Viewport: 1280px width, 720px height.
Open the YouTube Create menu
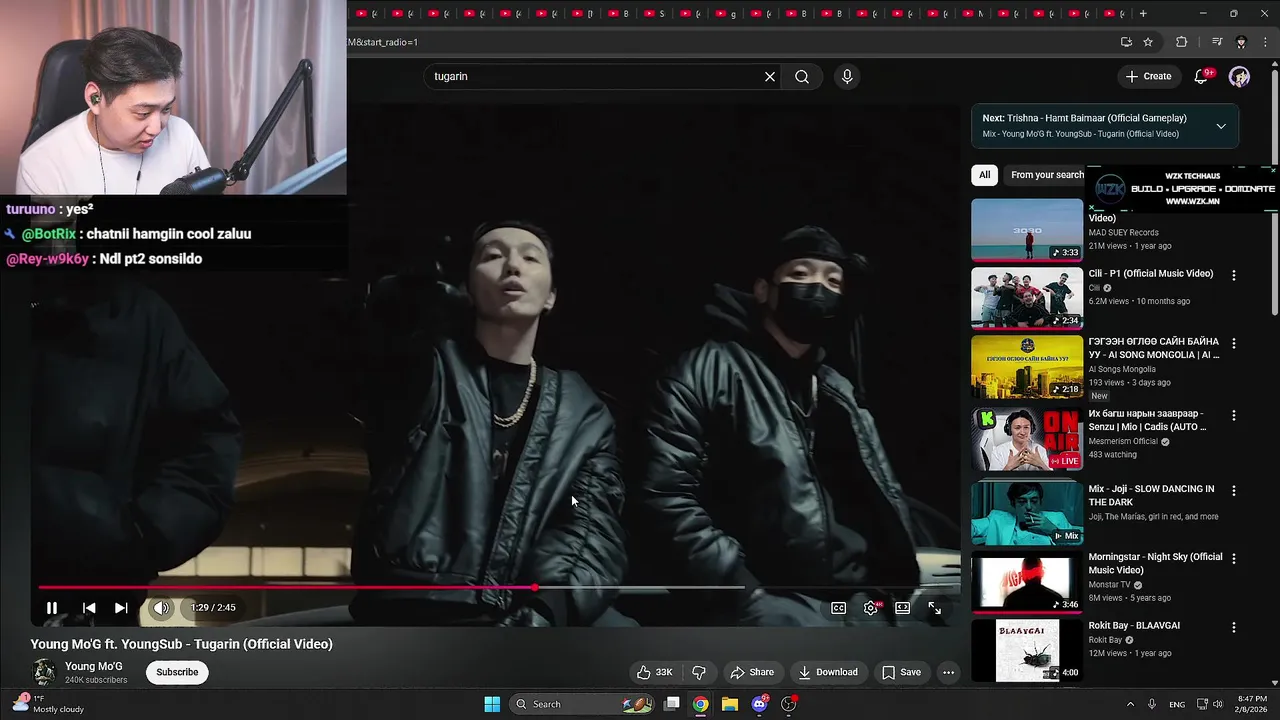(1148, 76)
